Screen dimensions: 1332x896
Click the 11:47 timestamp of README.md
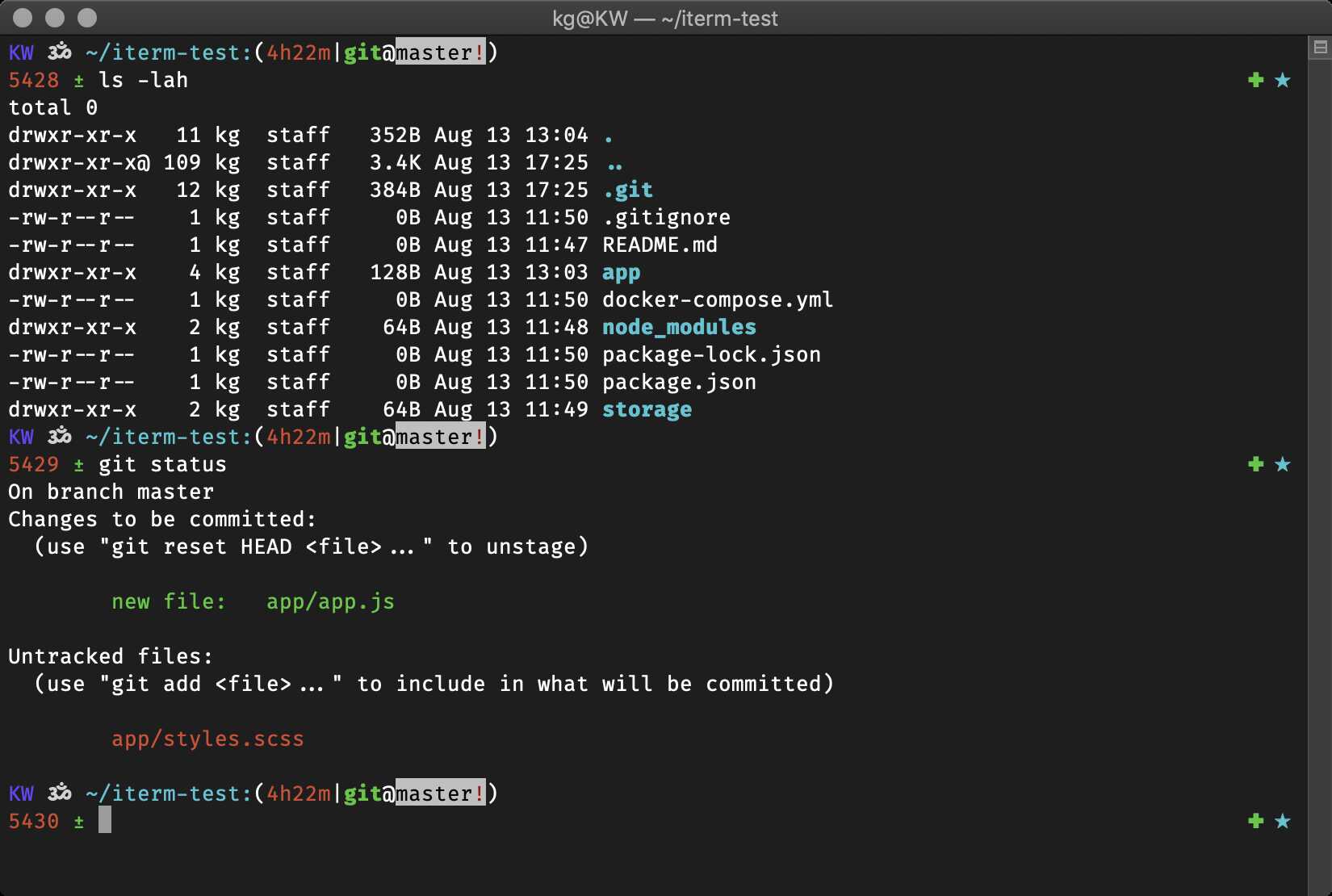click(557, 245)
